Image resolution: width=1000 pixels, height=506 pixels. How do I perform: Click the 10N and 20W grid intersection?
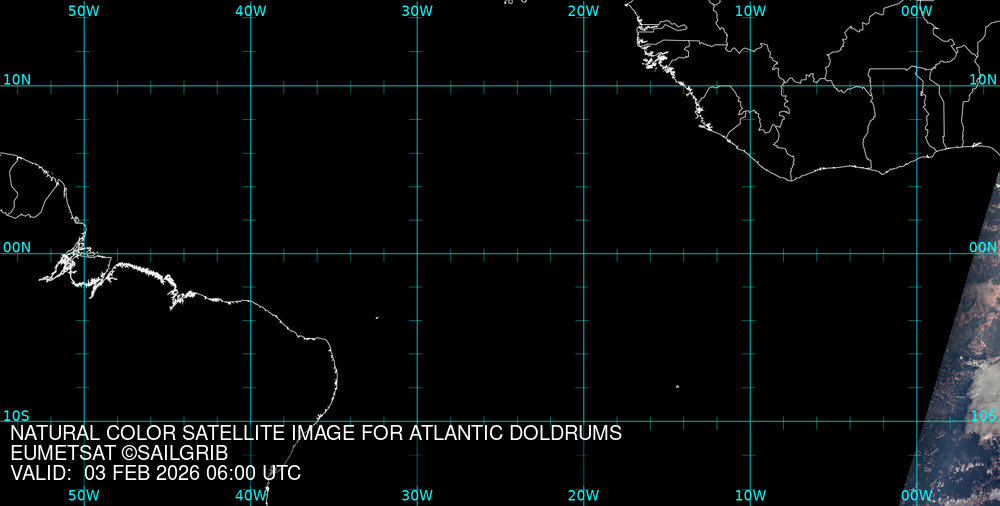[583, 86]
